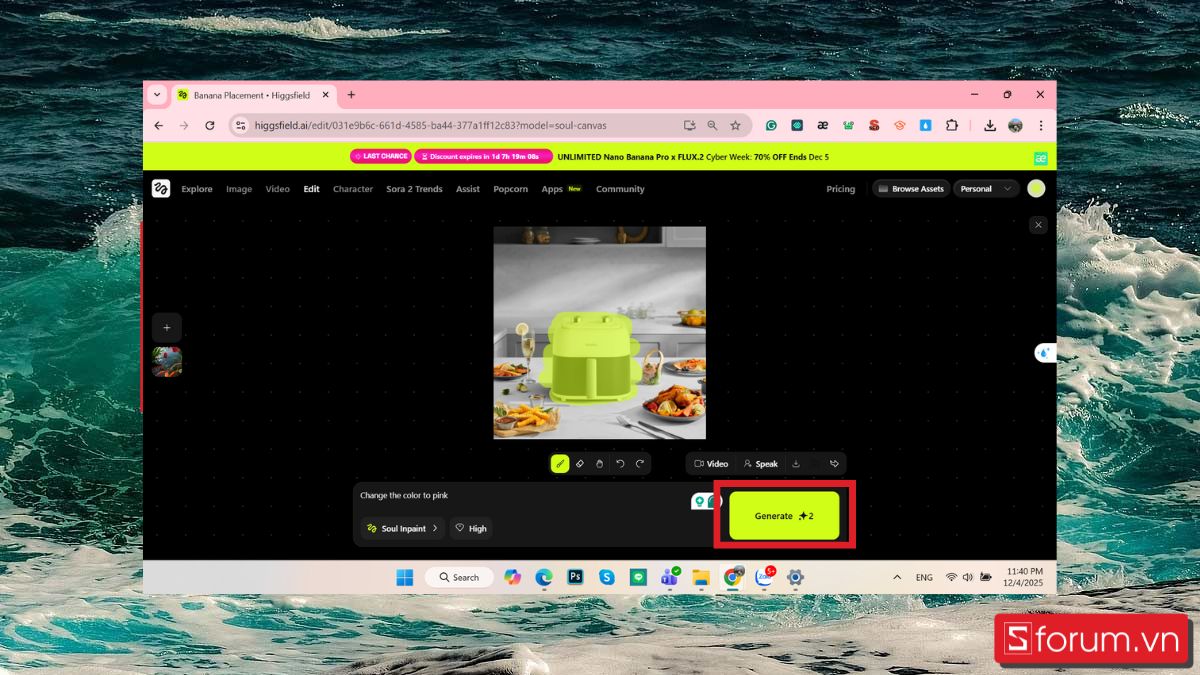Click the discount expires countdown badge
1200x675 pixels.
pos(483,156)
